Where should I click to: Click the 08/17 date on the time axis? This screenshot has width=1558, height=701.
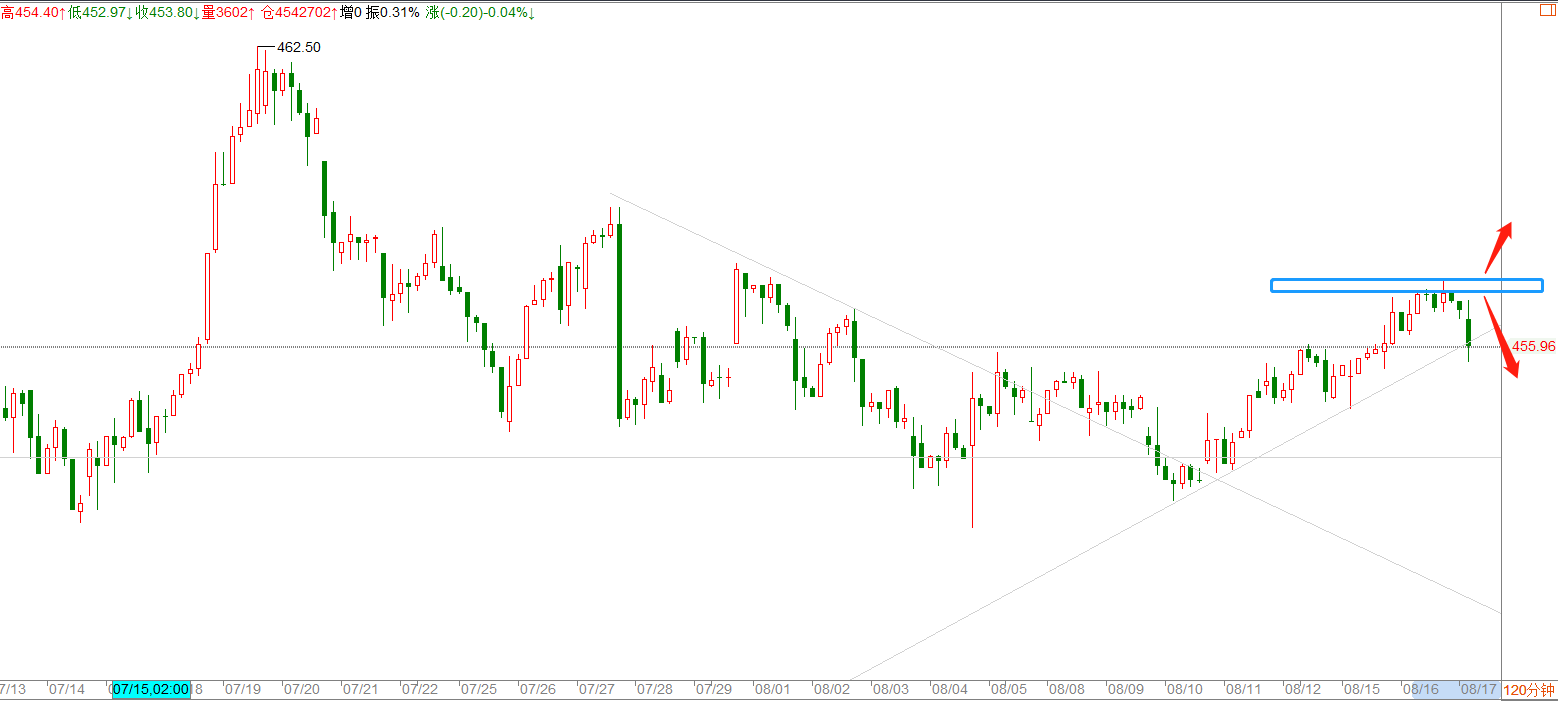pyautogui.click(x=1479, y=690)
